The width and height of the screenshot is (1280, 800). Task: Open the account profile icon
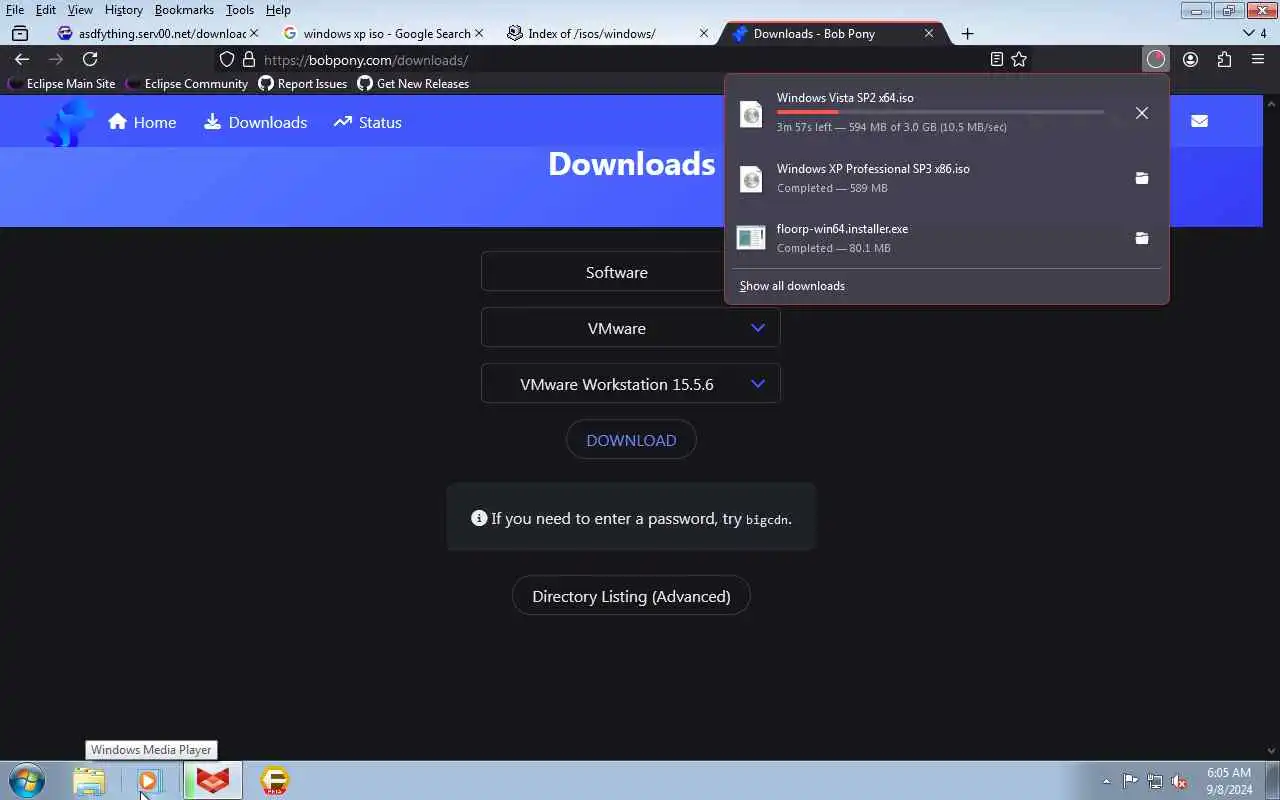pos(1190,59)
